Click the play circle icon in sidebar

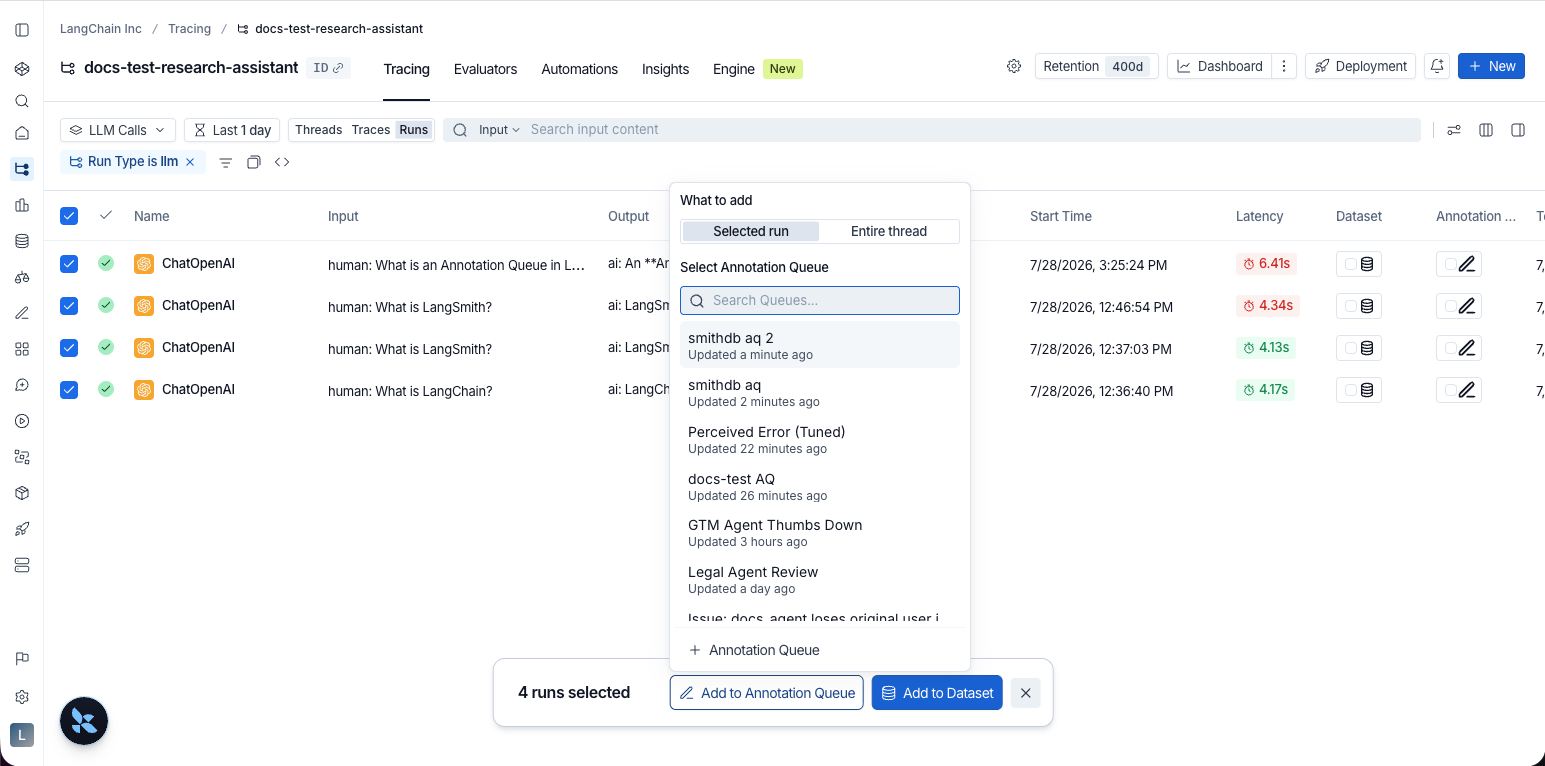point(22,421)
